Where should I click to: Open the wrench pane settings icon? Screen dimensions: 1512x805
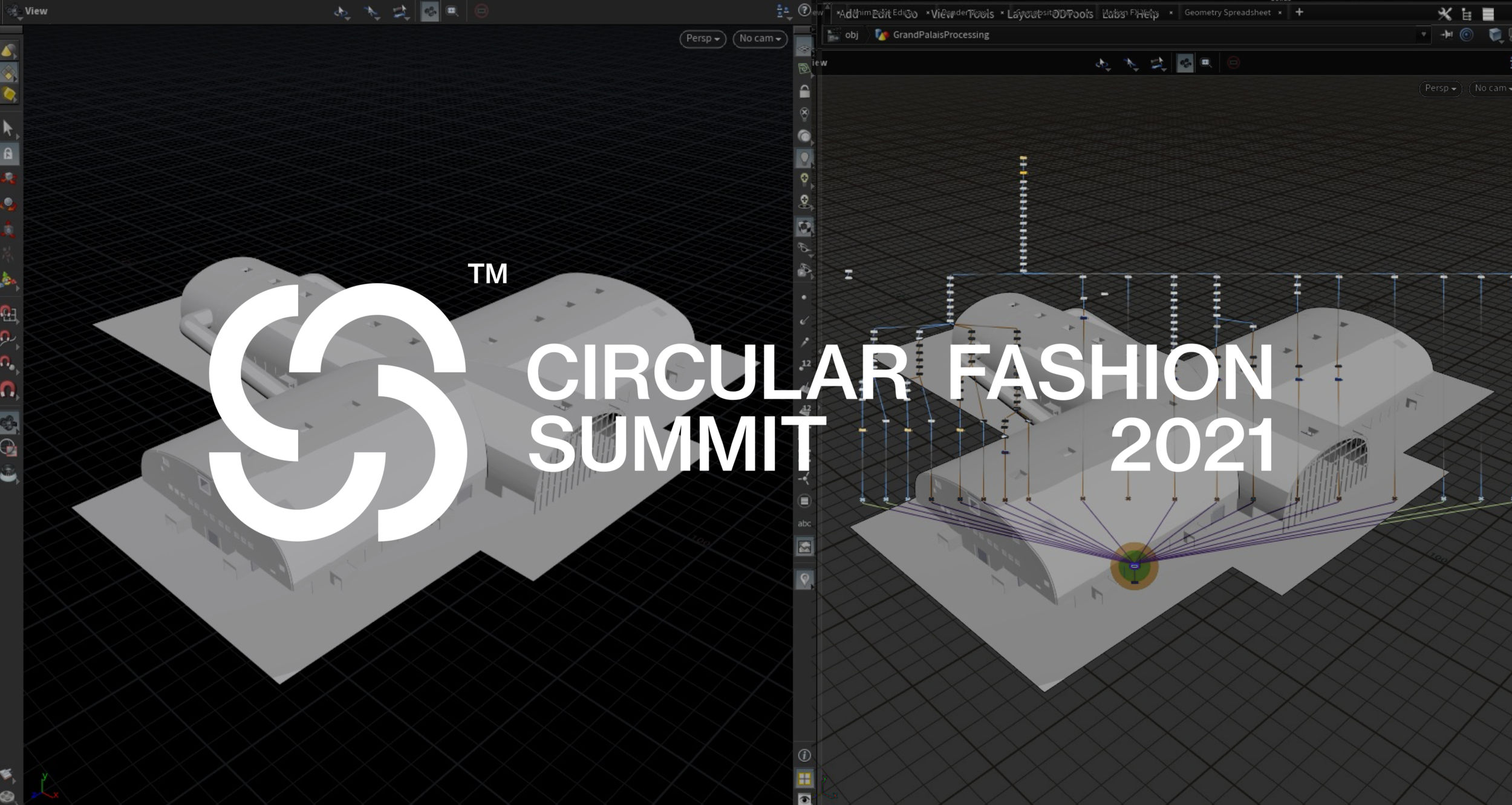(1444, 13)
